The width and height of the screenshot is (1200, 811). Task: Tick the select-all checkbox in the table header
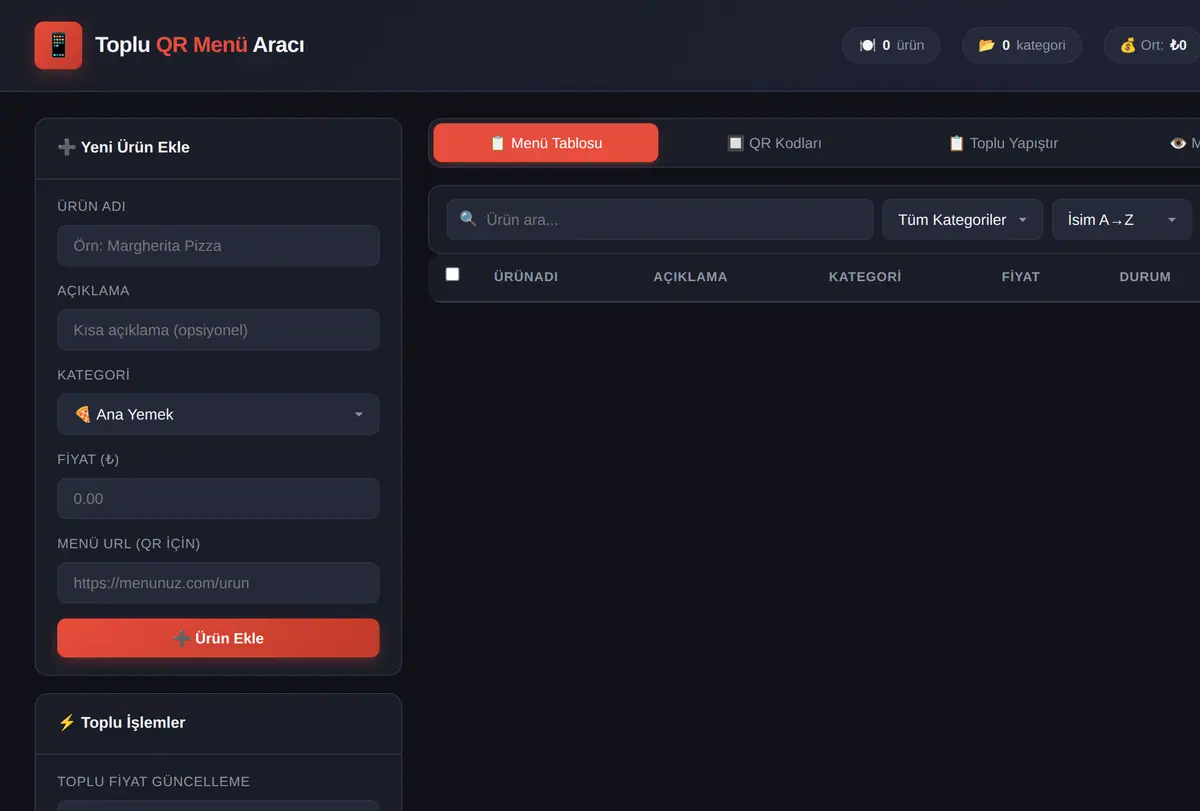click(x=452, y=274)
